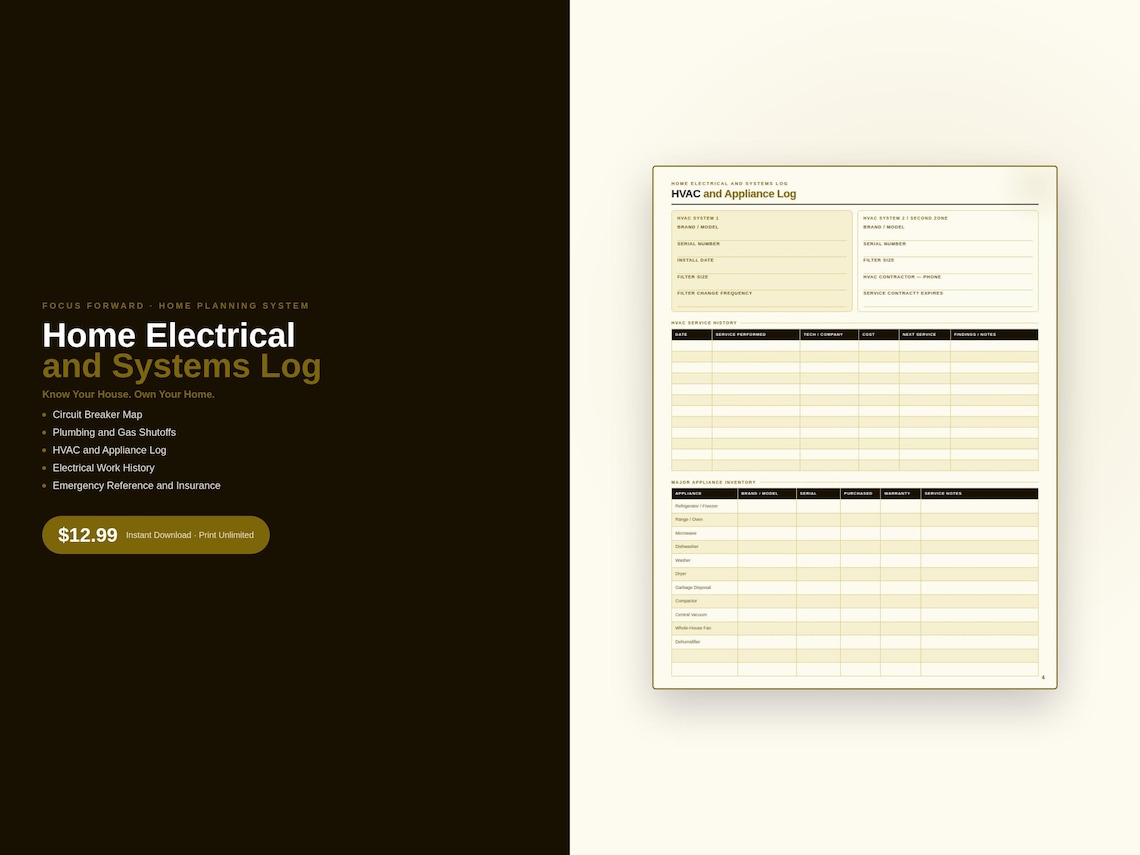Click the 'Warranty' column header
This screenshot has width=1140, height=855.
coord(901,494)
